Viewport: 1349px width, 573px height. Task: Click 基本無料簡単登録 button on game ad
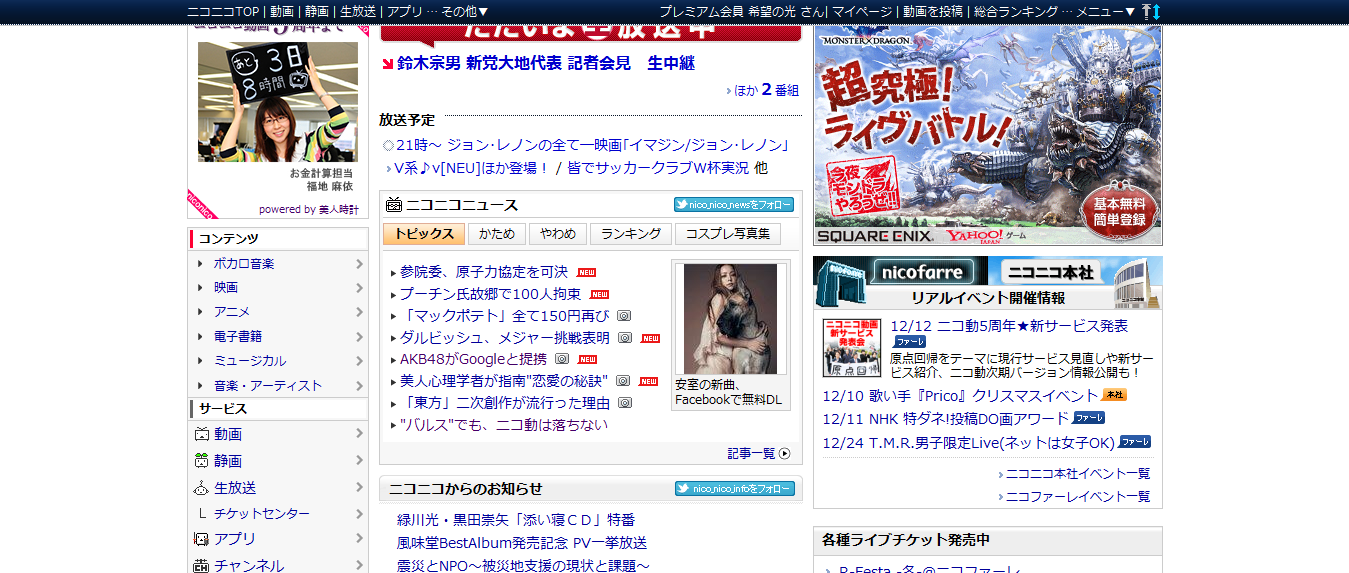coord(1118,211)
